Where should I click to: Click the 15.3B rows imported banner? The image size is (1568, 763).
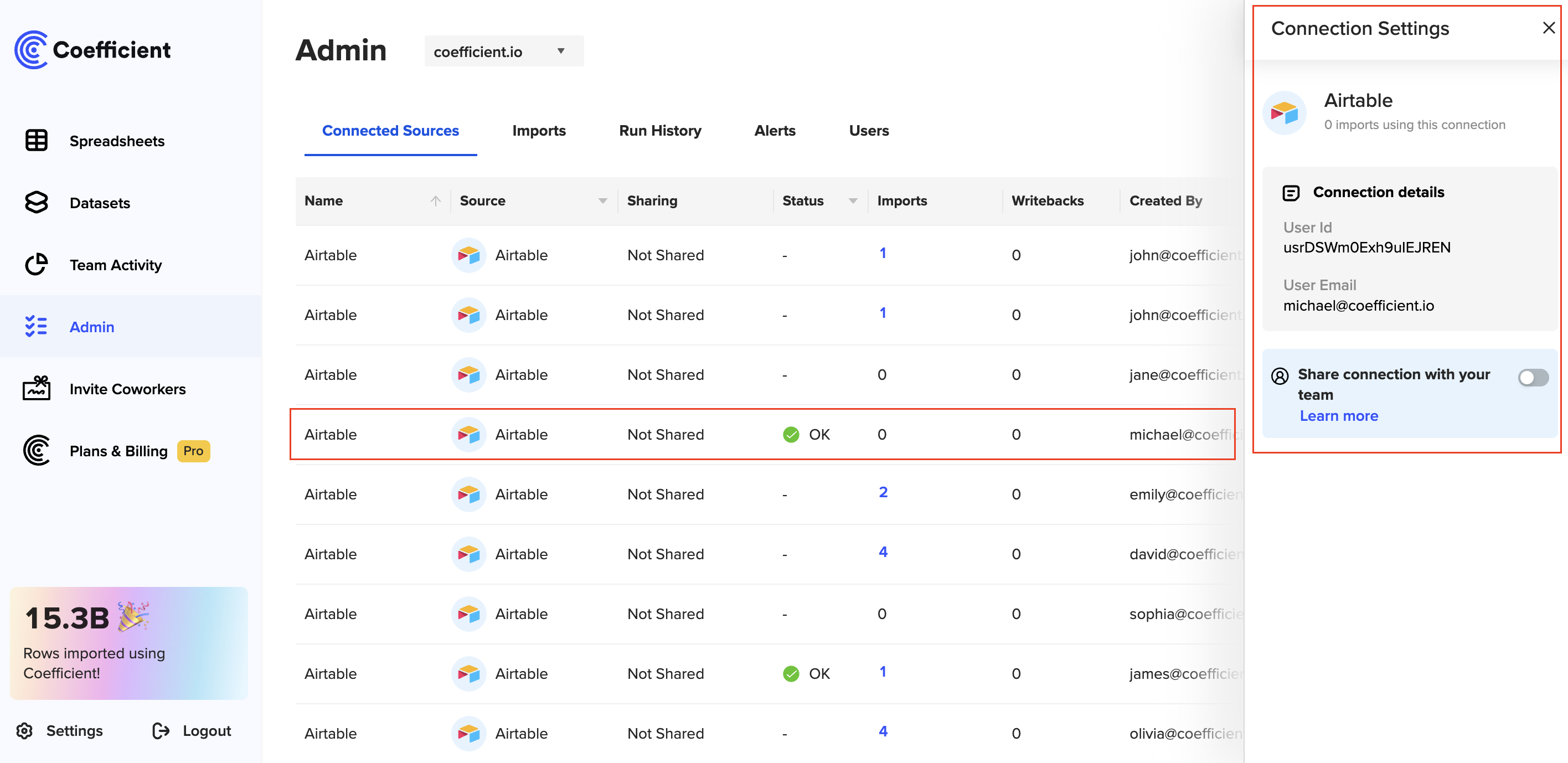pos(128,642)
